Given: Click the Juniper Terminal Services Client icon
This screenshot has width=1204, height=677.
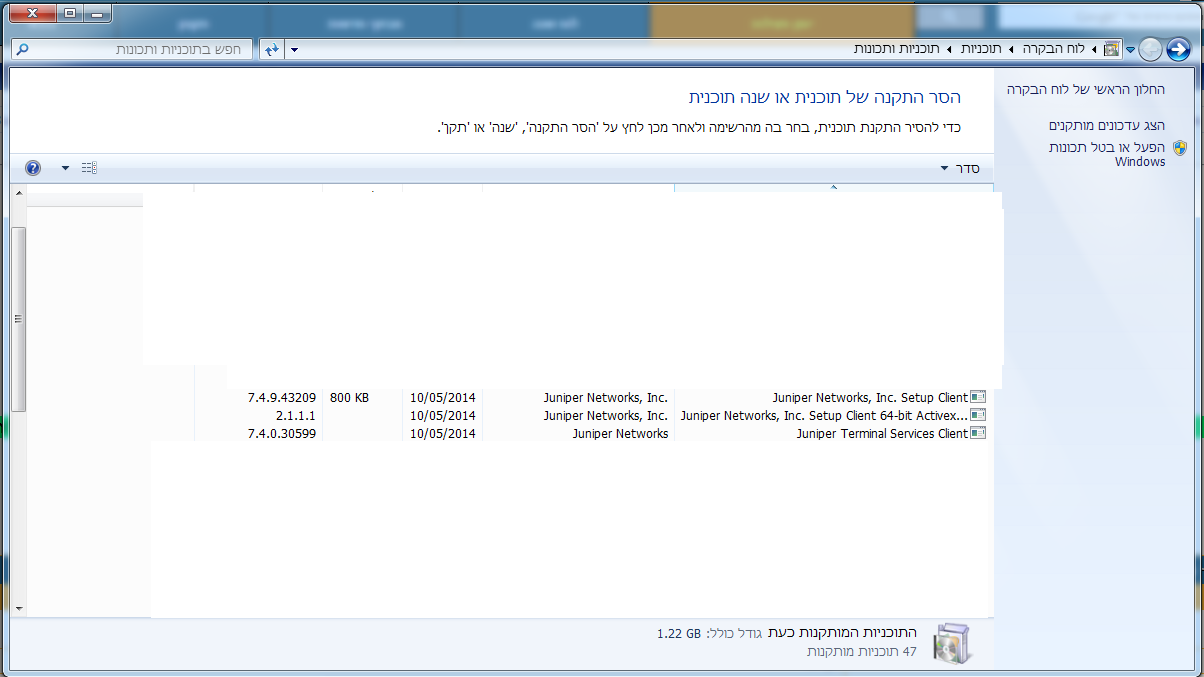Looking at the screenshot, I should pos(978,433).
